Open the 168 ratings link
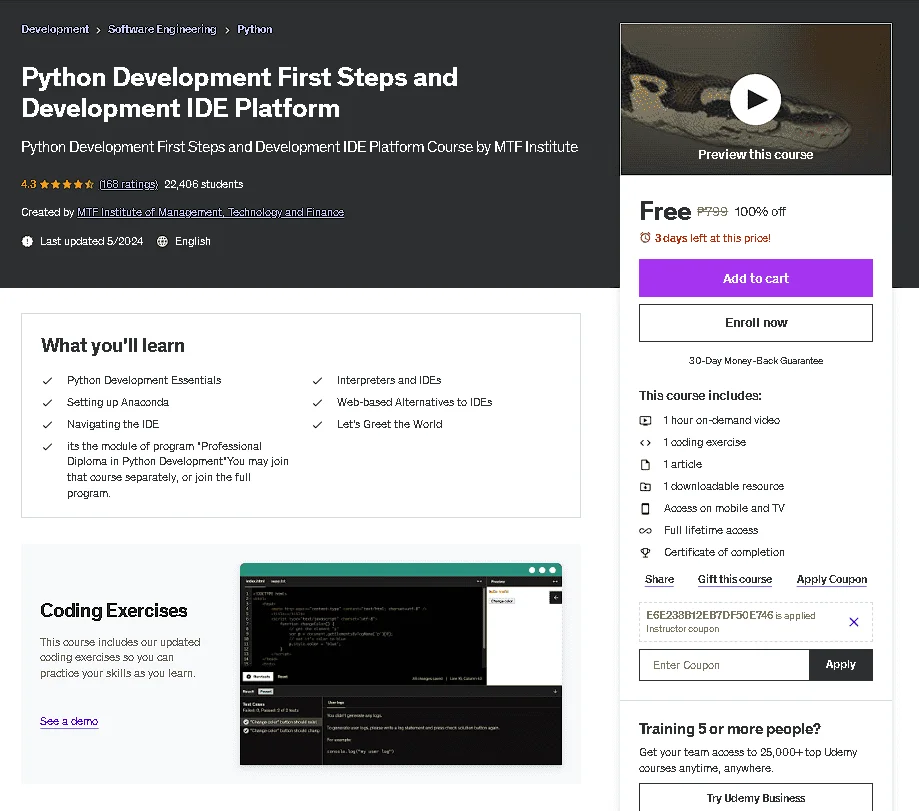The height and width of the screenshot is (811, 919). (128, 184)
